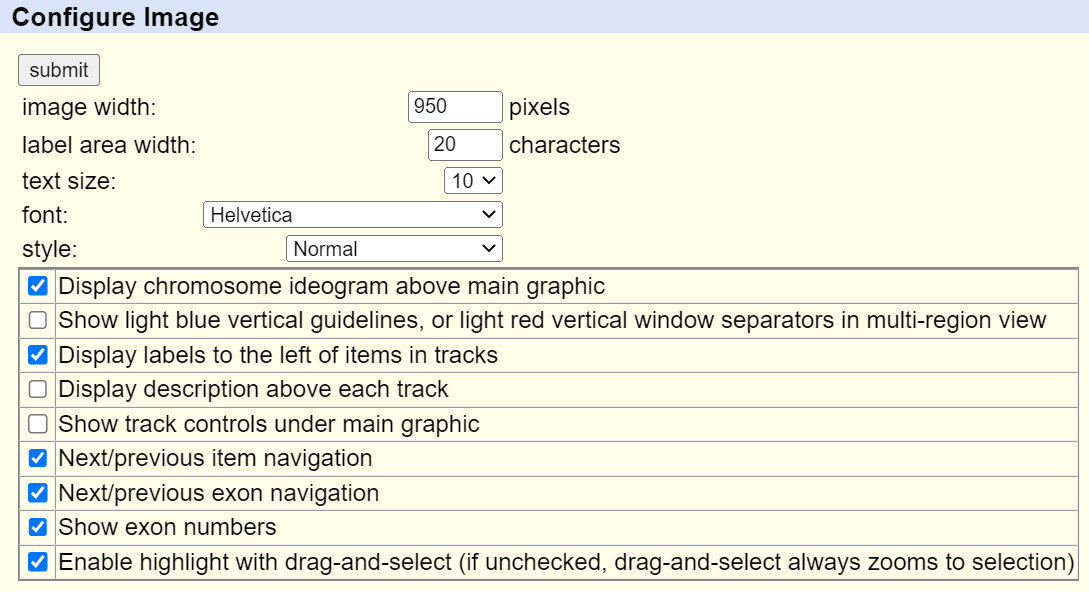The image size is (1089, 592).
Task: Click the label area width field
Action: [465, 145]
